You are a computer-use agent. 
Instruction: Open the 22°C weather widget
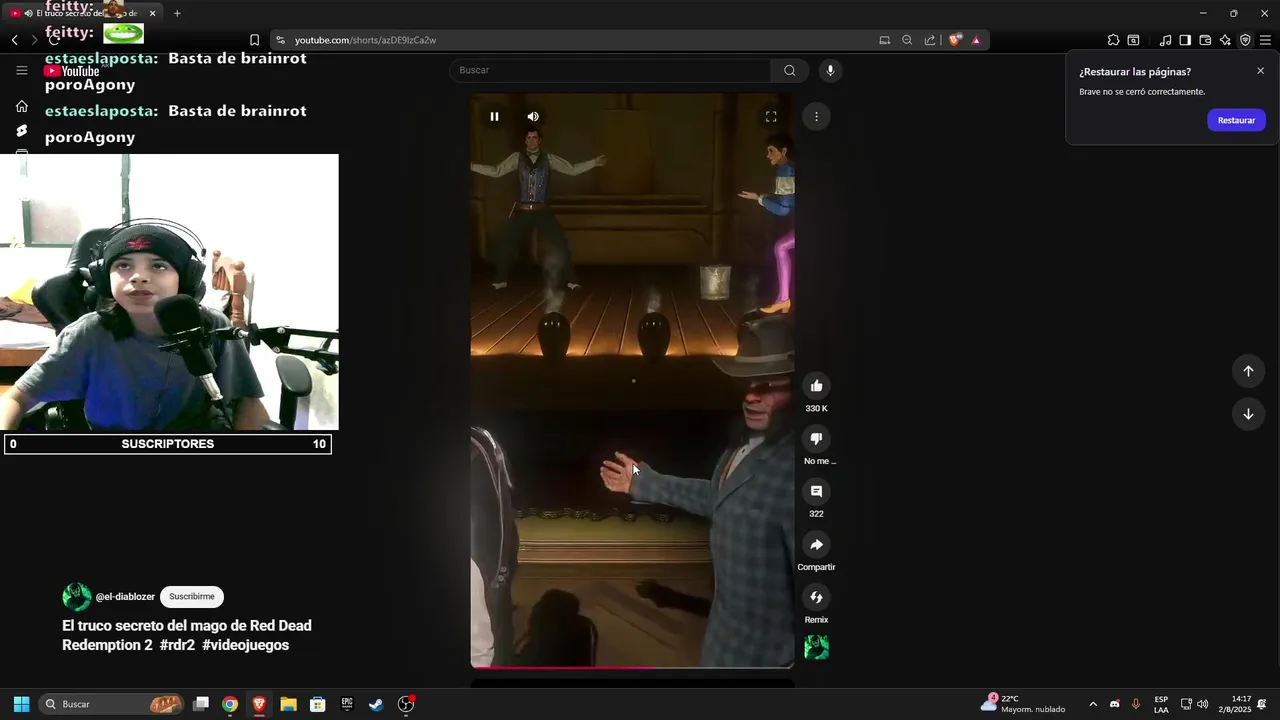1023,704
